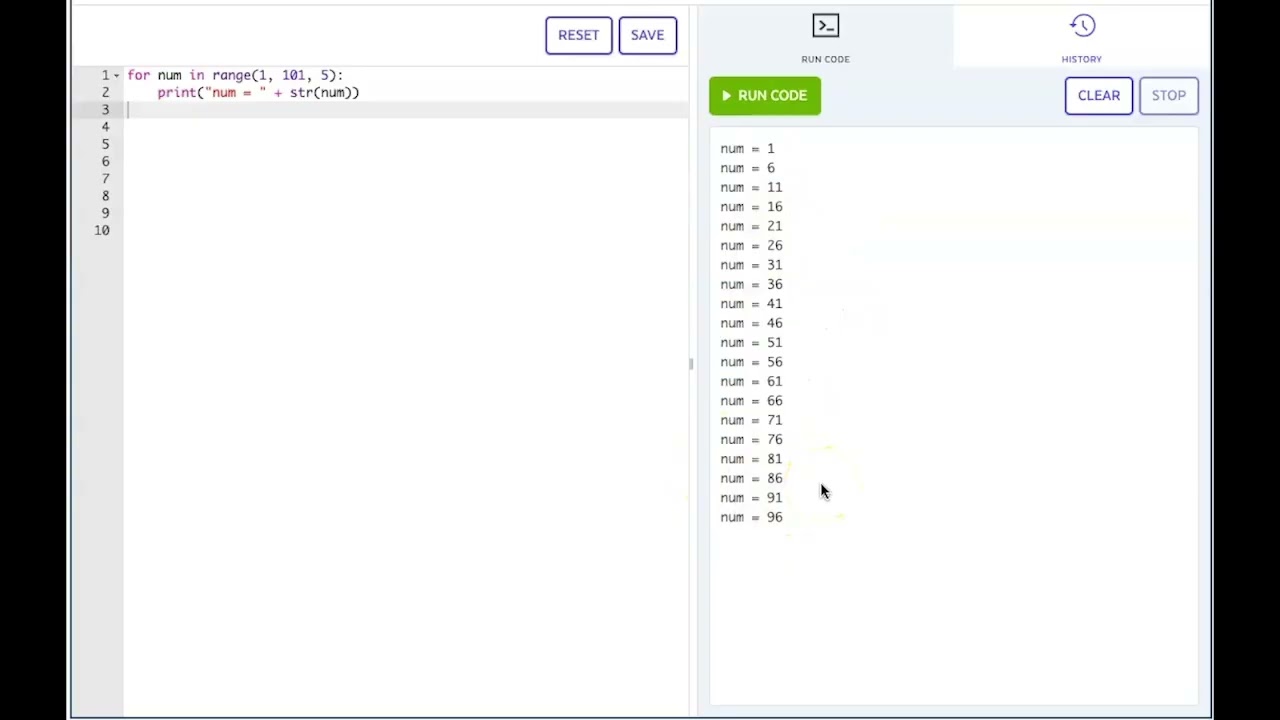Screen dimensions: 1280x720
Task: Click the 'for num in range(1, 101, 5):' code line
Action: pyautogui.click(x=235, y=75)
